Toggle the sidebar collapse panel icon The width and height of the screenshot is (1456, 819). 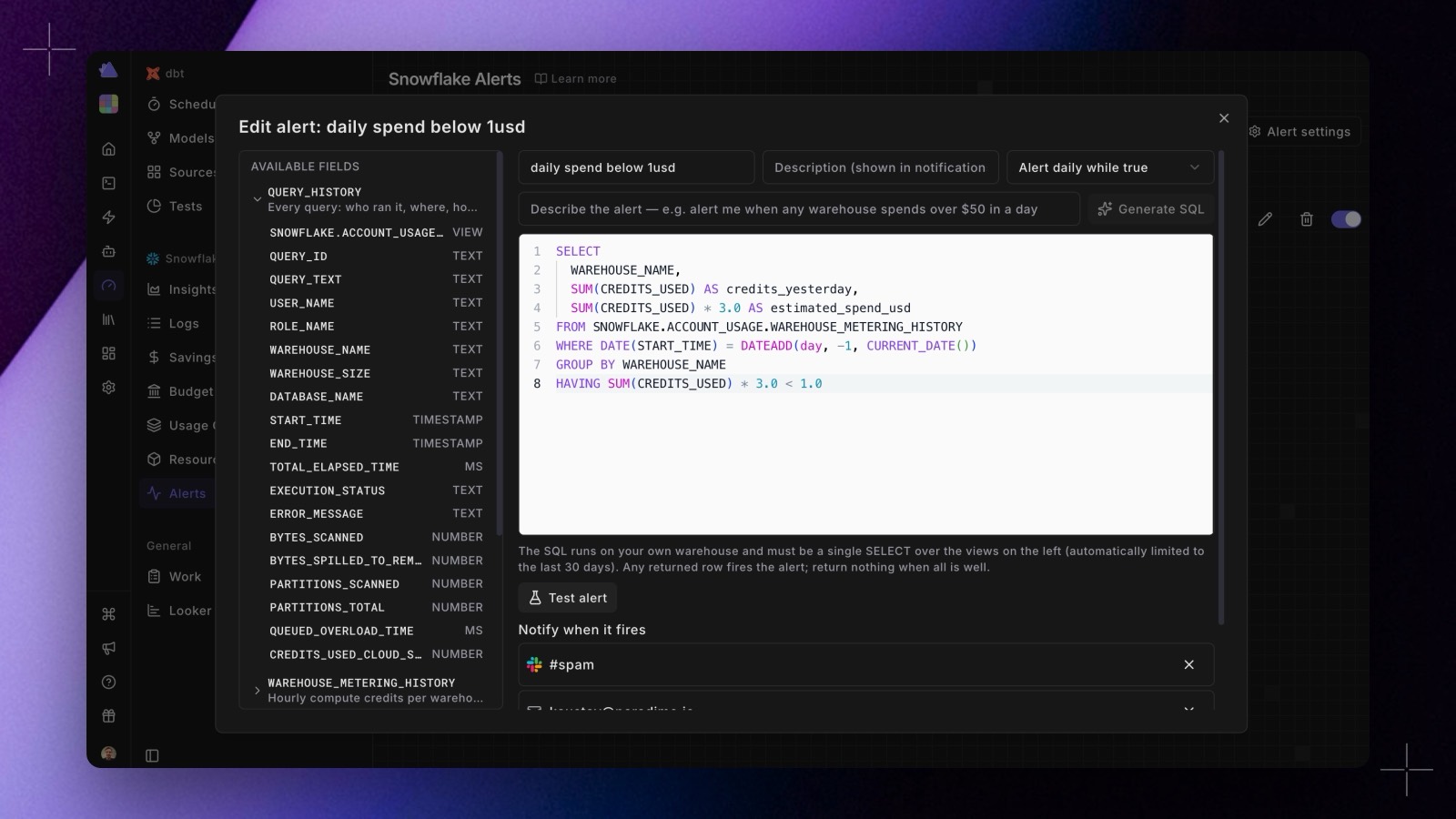152,755
